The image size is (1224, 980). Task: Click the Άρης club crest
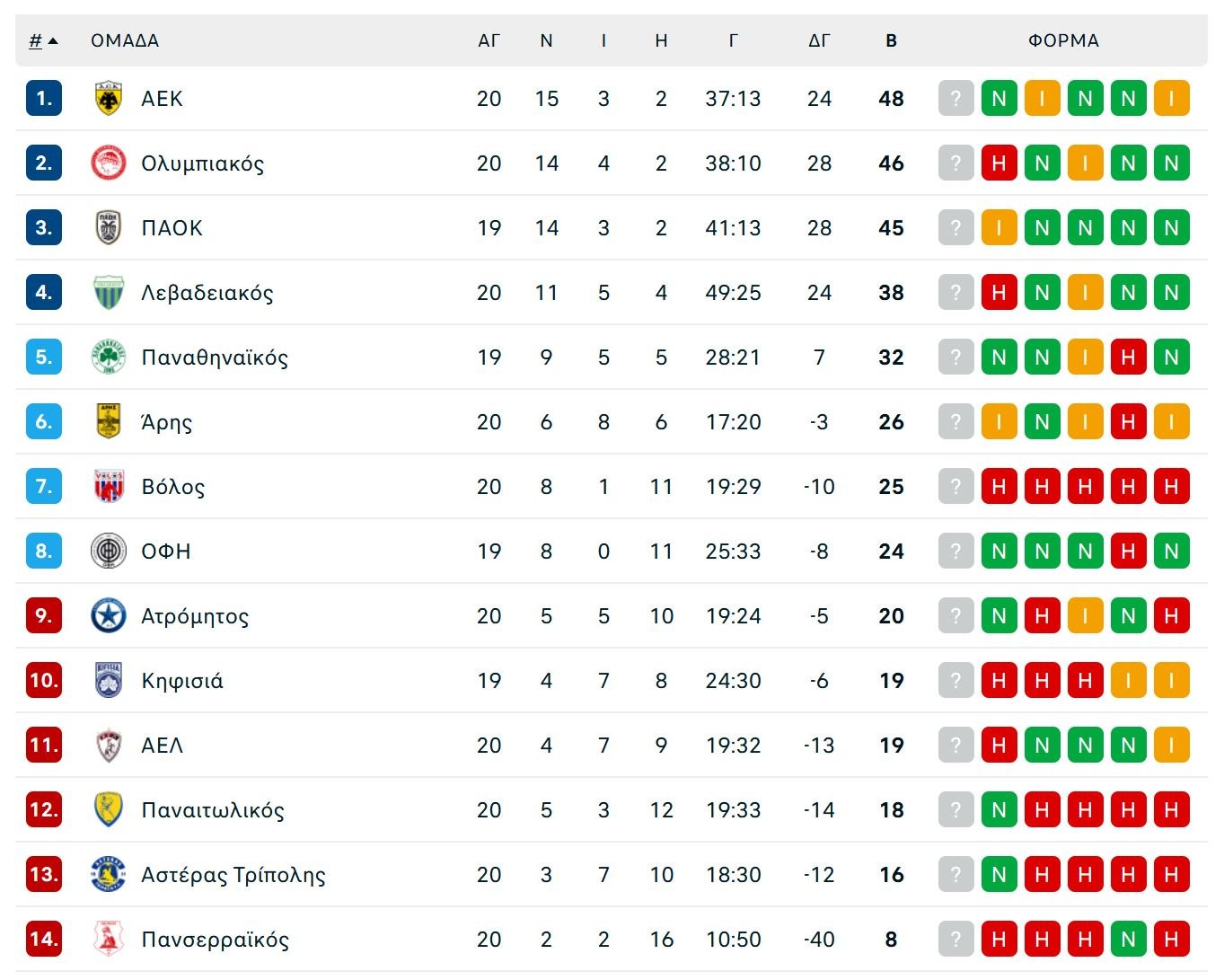pyautogui.click(x=109, y=422)
